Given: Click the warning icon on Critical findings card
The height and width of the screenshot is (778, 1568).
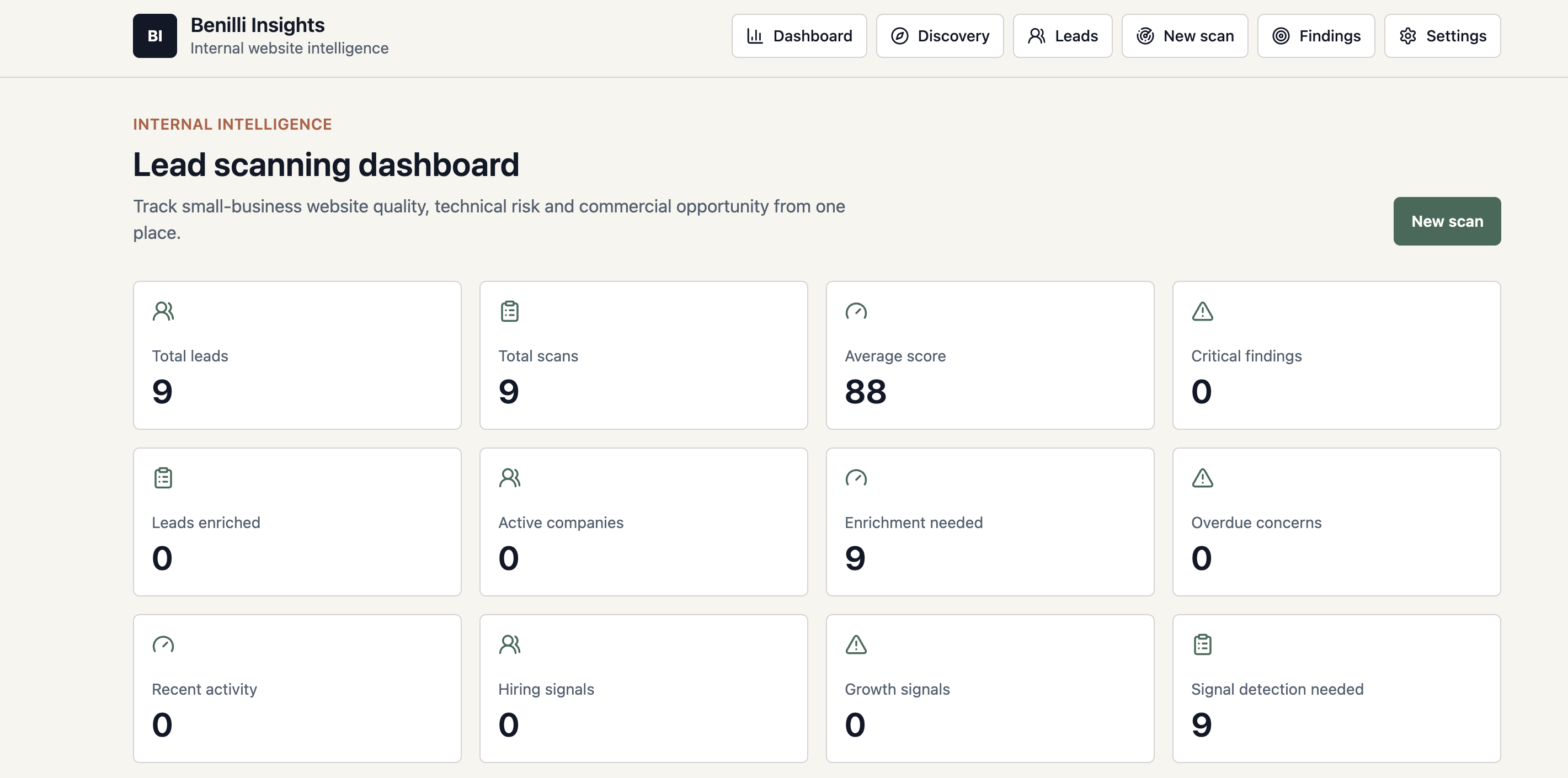Looking at the screenshot, I should (x=1202, y=311).
